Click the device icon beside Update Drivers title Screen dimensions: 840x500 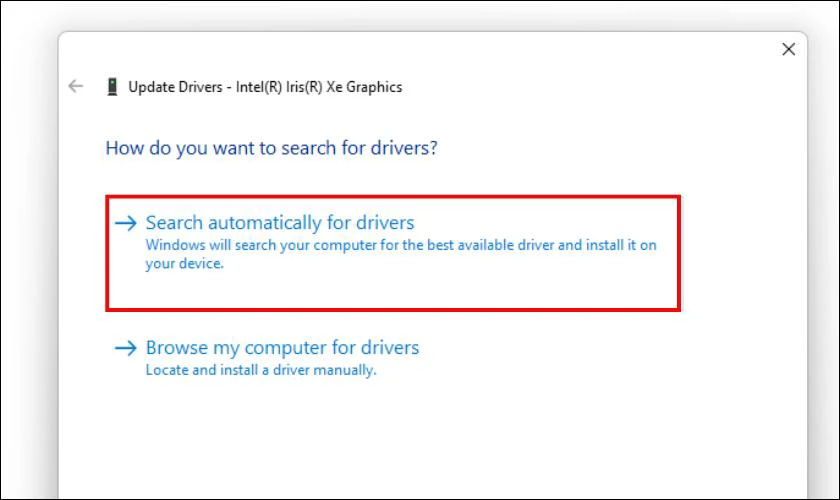point(112,87)
